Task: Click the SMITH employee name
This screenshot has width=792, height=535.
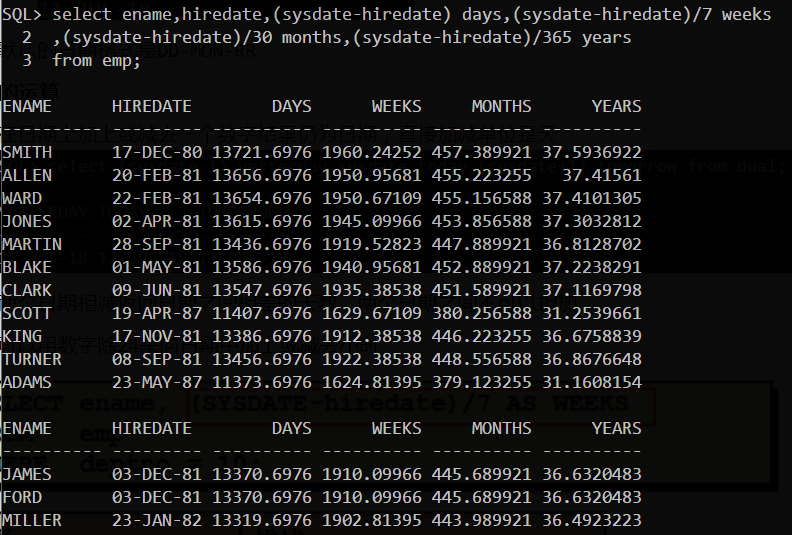Action: [27, 152]
